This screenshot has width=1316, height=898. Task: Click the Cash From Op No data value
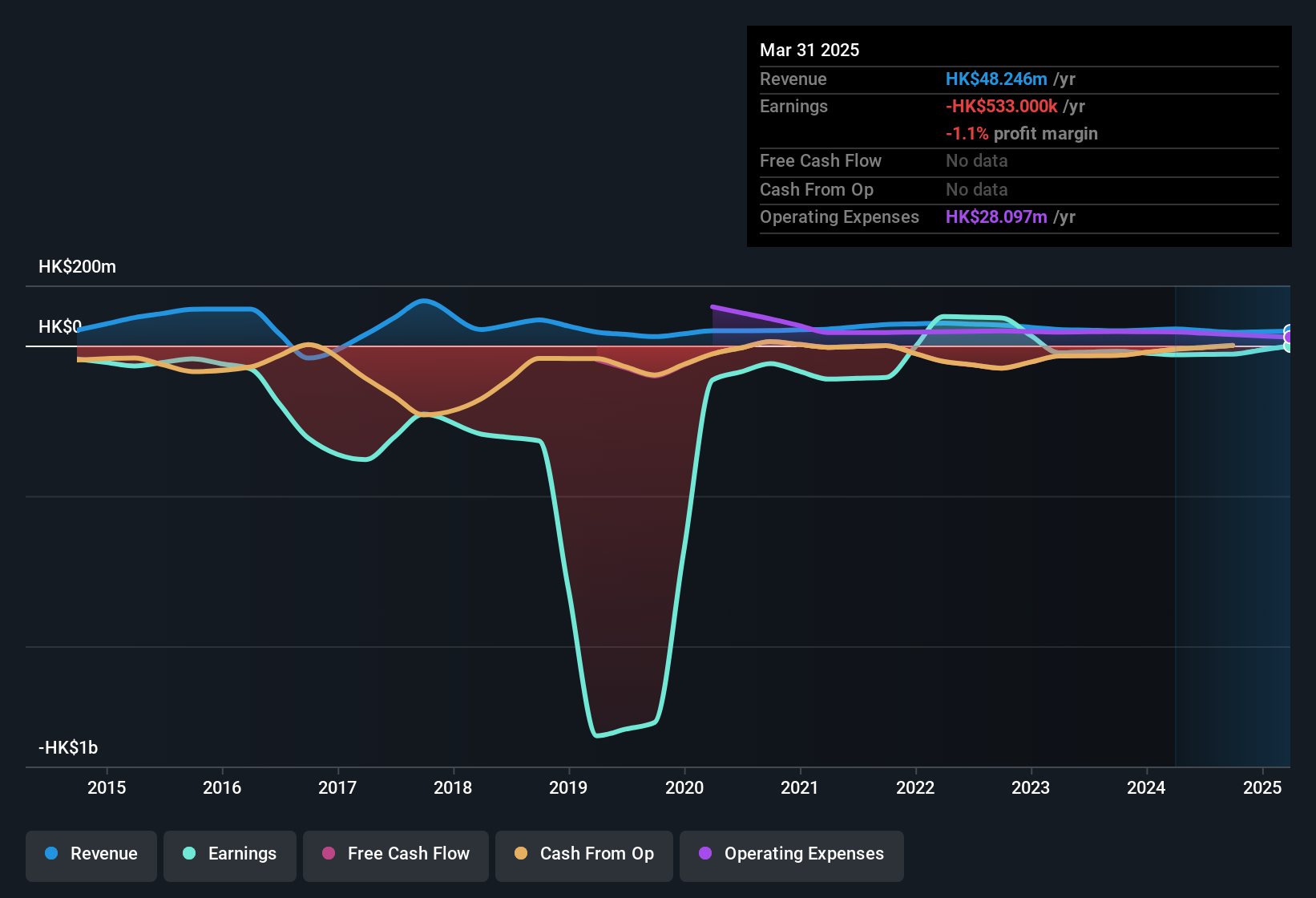[977, 189]
